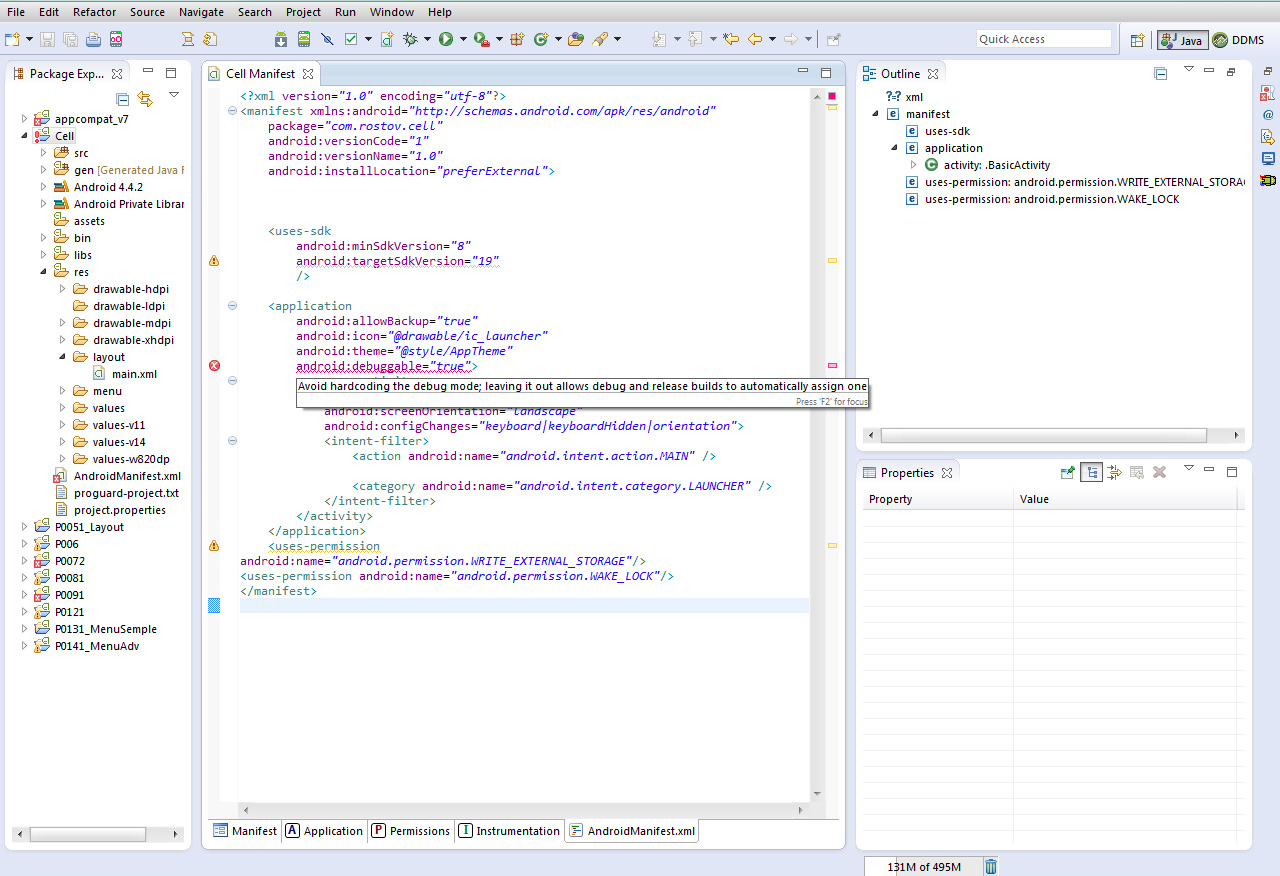Switch to the DDMS perspective

1238,40
